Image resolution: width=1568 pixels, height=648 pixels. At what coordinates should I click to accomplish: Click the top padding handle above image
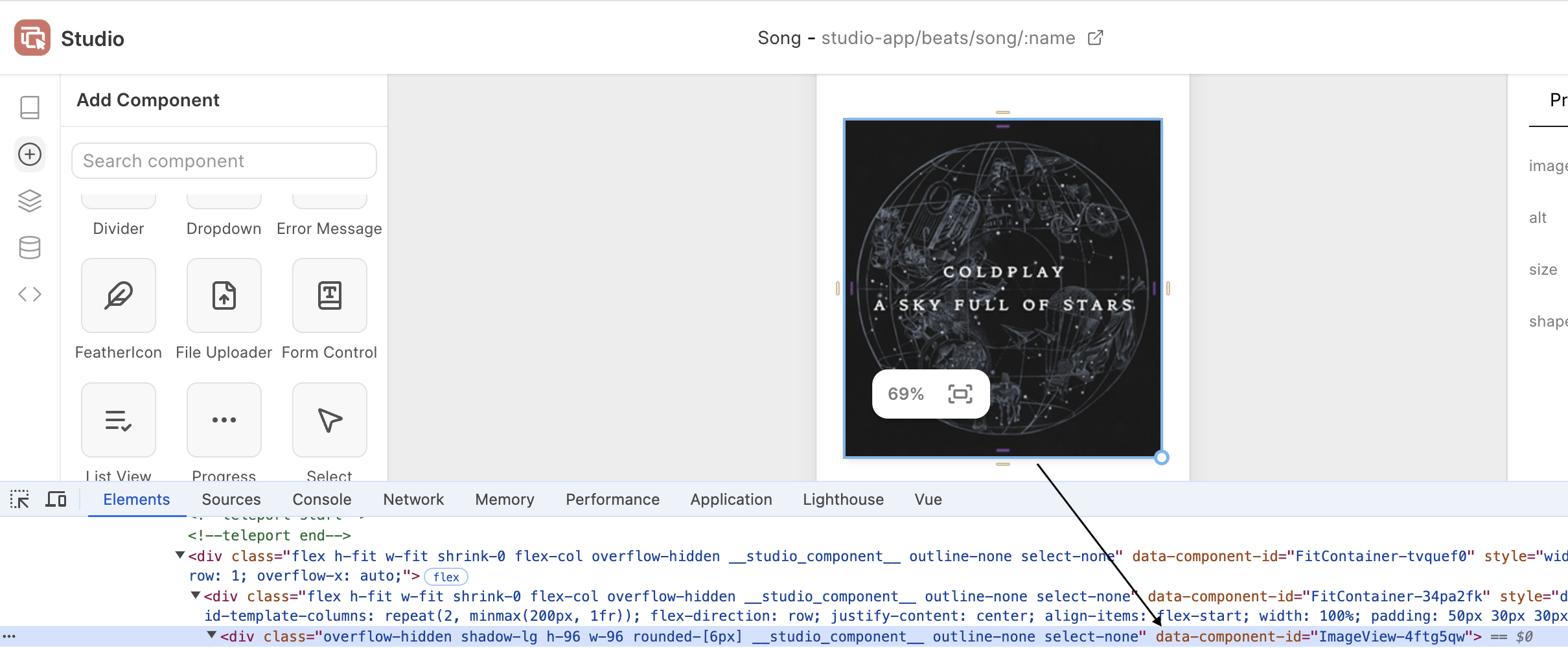(1003, 126)
